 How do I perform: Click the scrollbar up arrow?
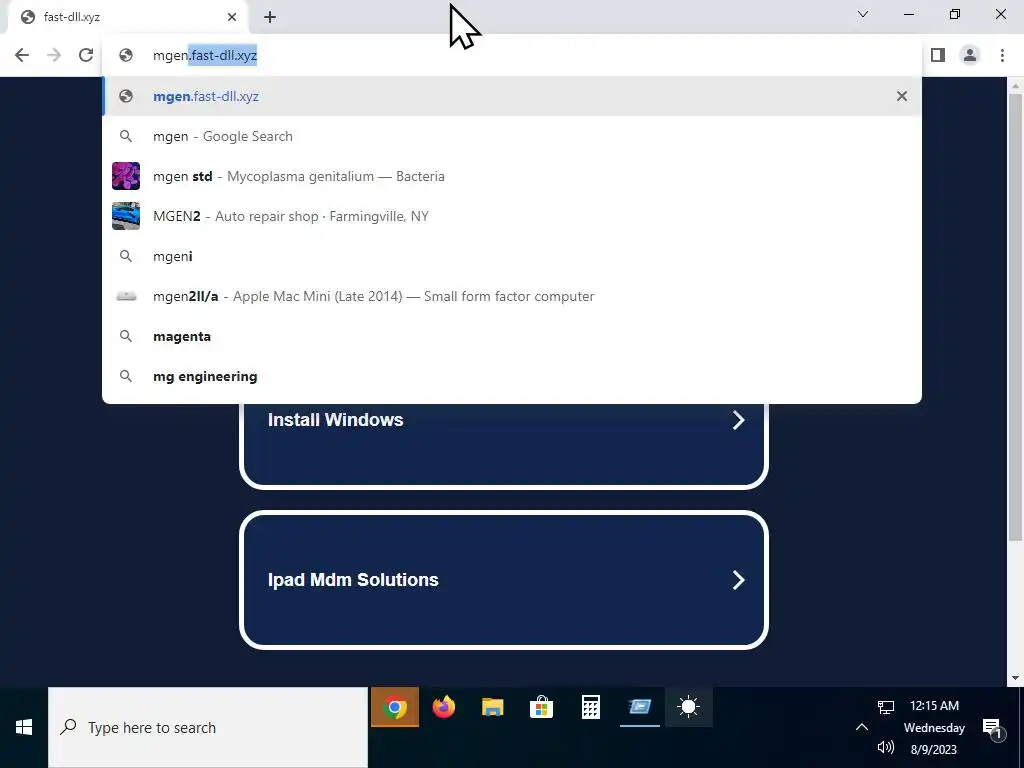click(1015, 85)
